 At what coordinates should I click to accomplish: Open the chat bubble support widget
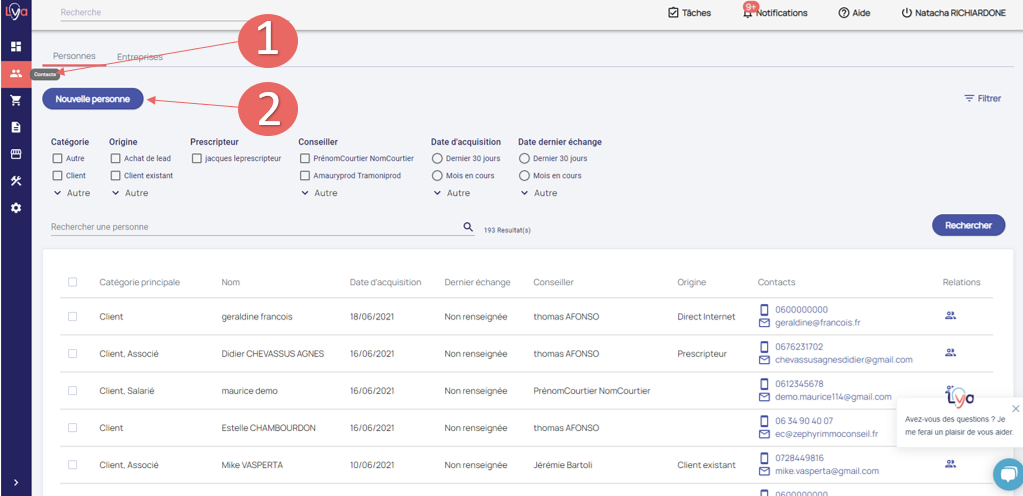click(x=1005, y=473)
